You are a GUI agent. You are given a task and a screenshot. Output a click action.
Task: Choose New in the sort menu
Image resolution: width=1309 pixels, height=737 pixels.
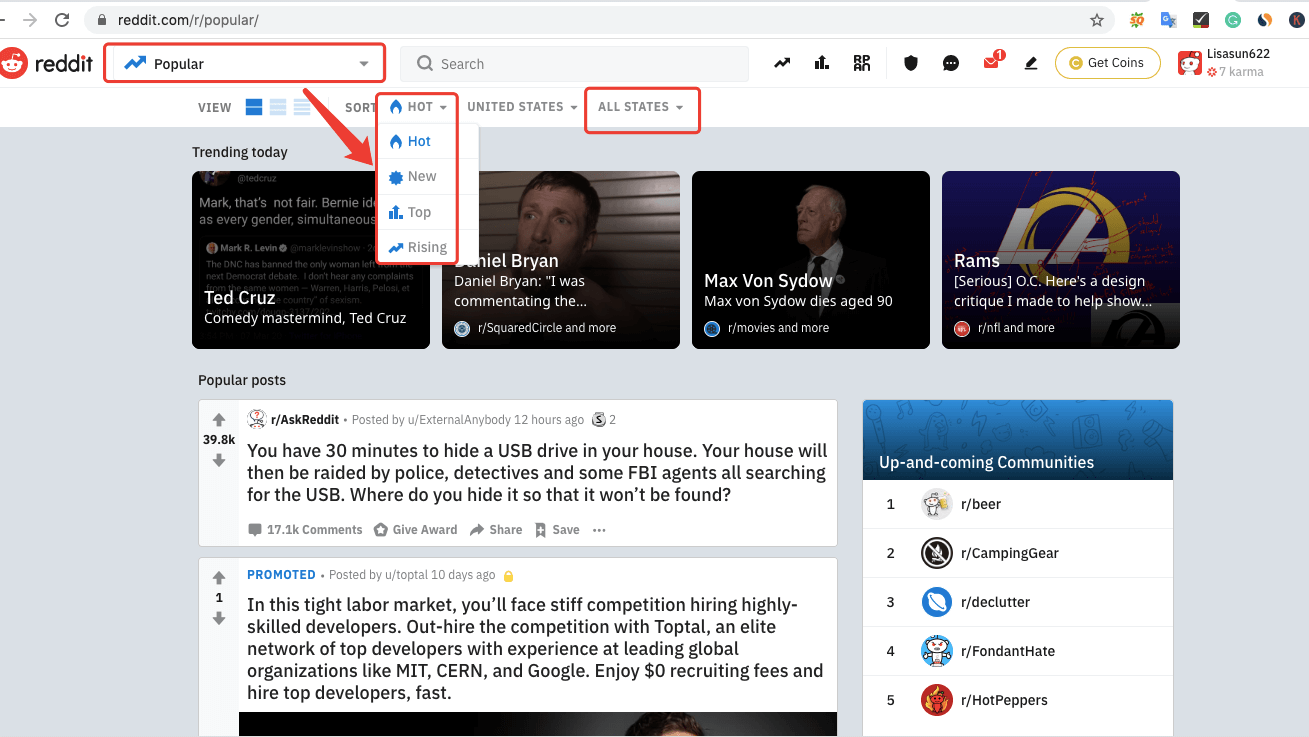coord(418,176)
